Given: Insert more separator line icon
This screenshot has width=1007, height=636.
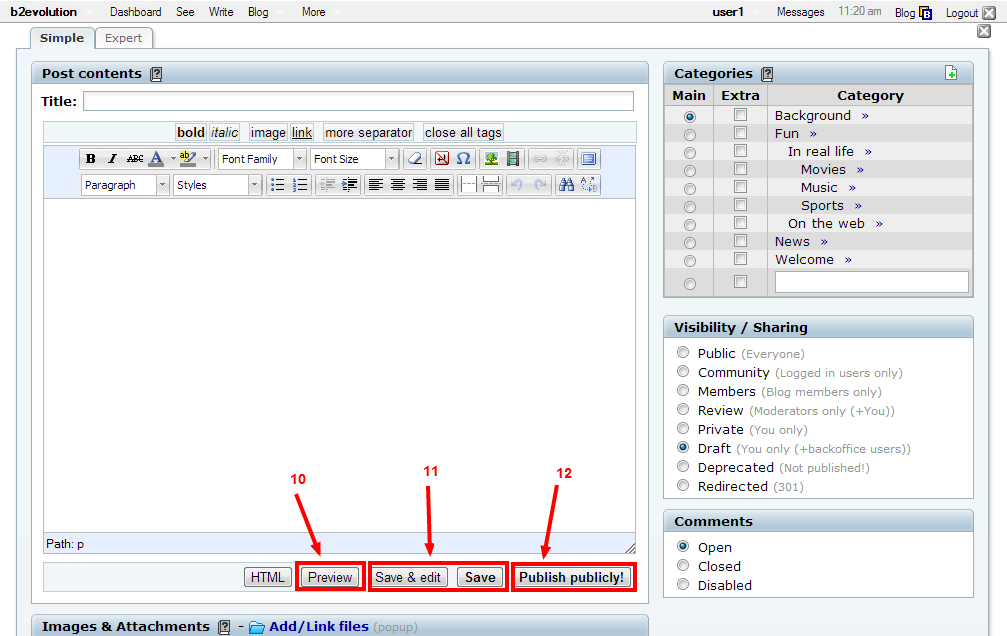Looking at the screenshot, I should (469, 185).
